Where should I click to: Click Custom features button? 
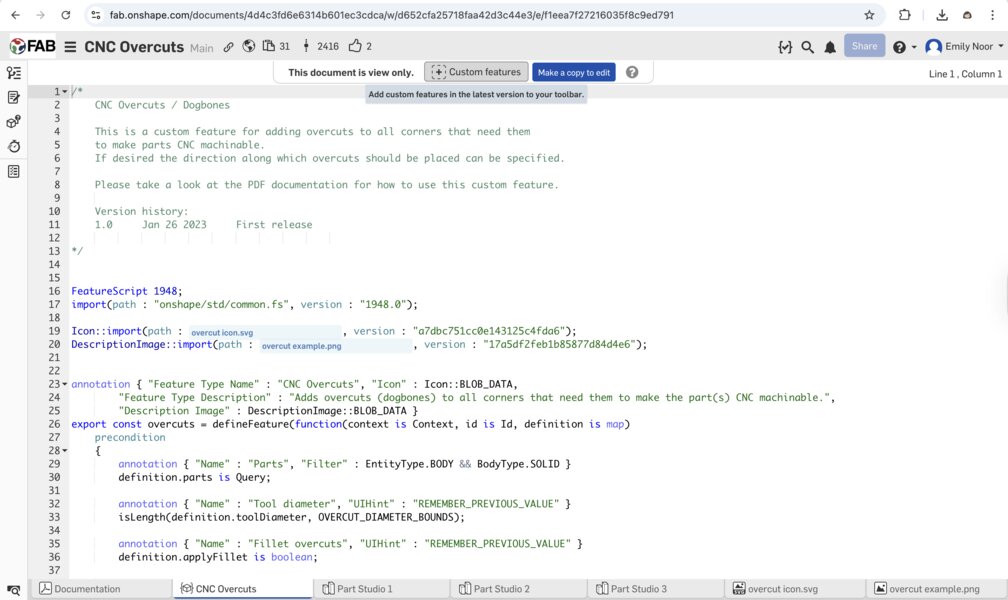pos(476,72)
